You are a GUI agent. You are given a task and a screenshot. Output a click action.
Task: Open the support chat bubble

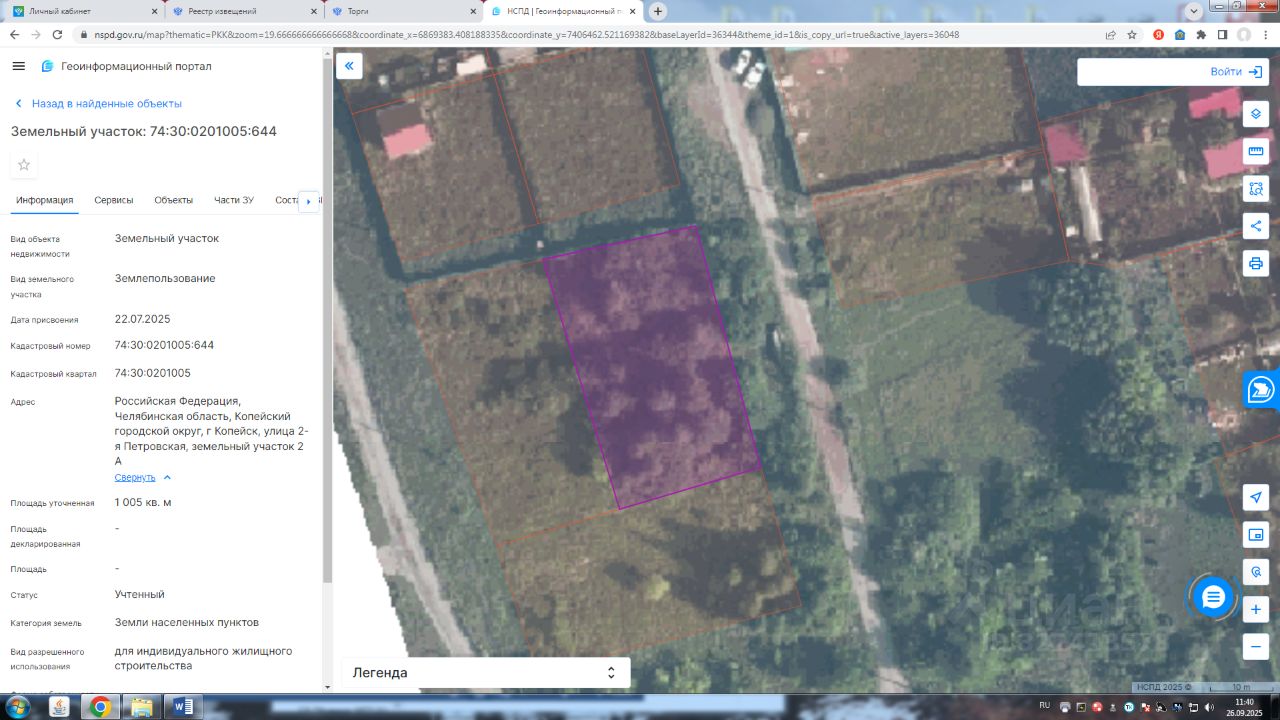(1213, 598)
